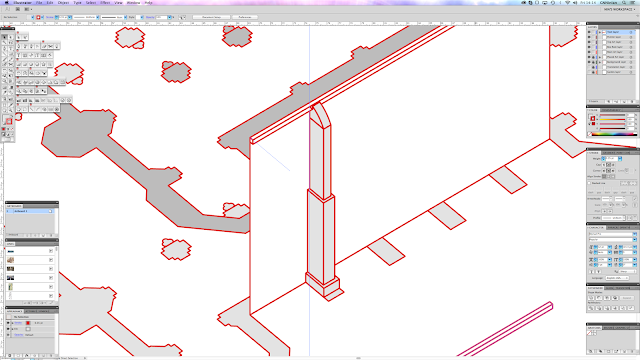
Task: Choose the Round Cap option in the Stroke panel
Action: [x=609, y=164]
